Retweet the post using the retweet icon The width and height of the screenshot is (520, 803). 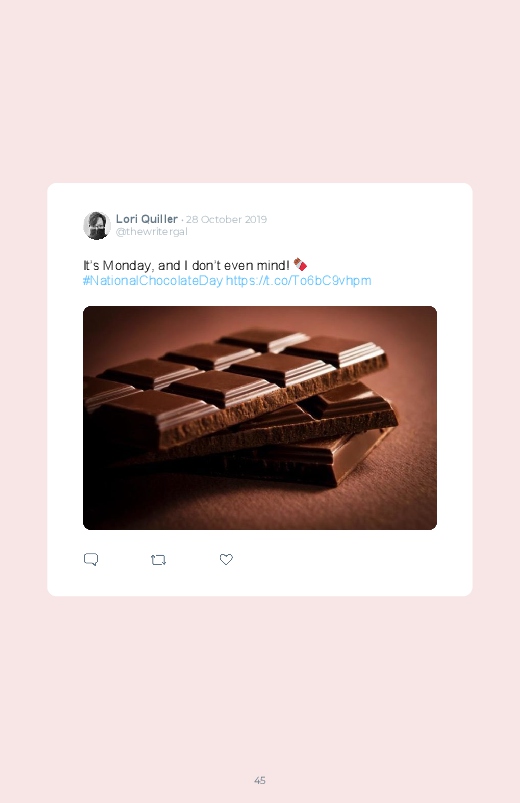(x=158, y=560)
